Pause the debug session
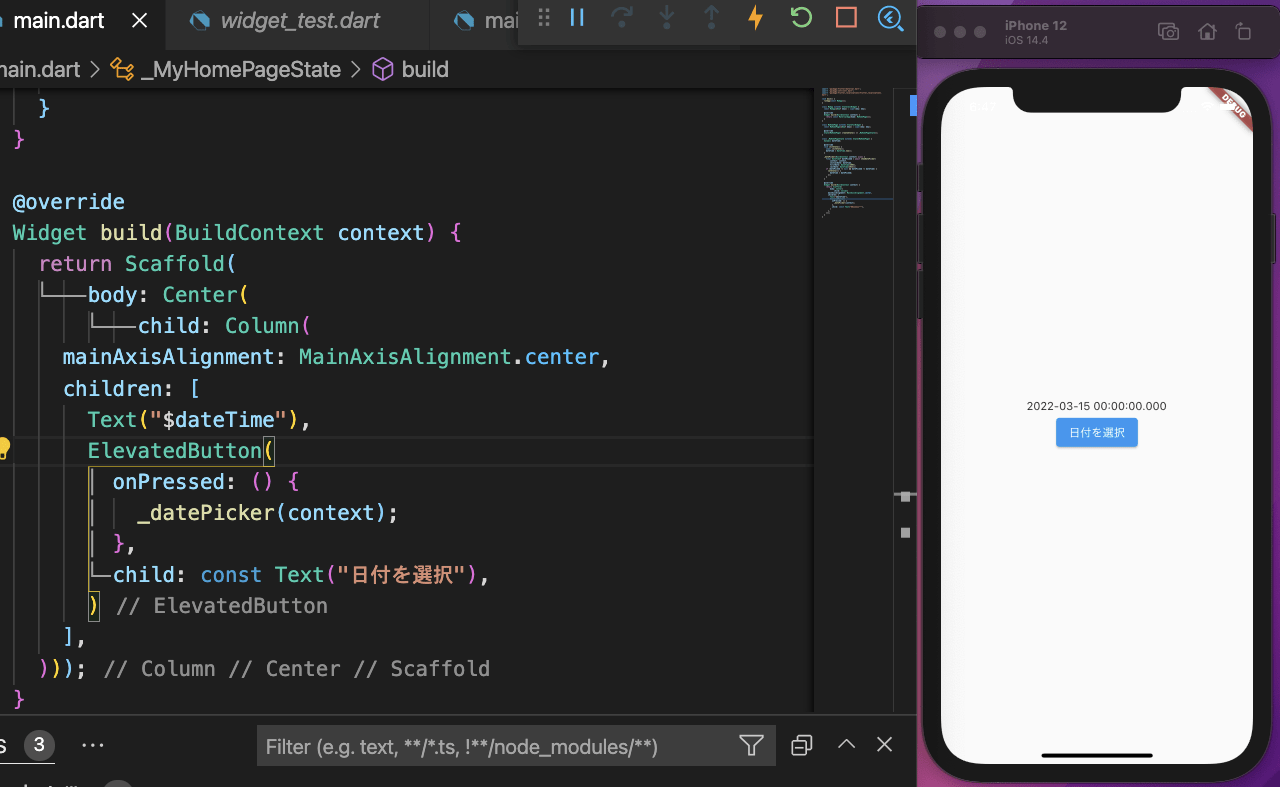Viewport: 1280px width, 787px height. point(577,18)
